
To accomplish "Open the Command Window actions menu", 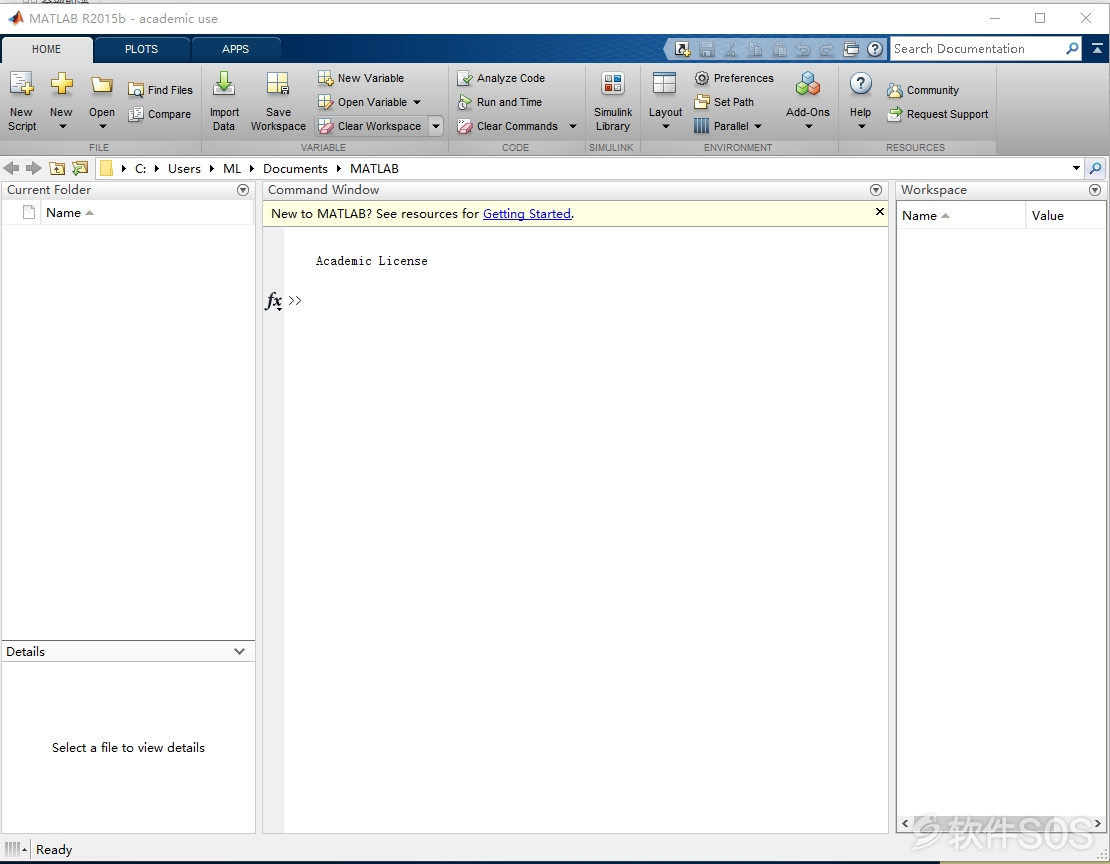I will [x=876, y=190].
